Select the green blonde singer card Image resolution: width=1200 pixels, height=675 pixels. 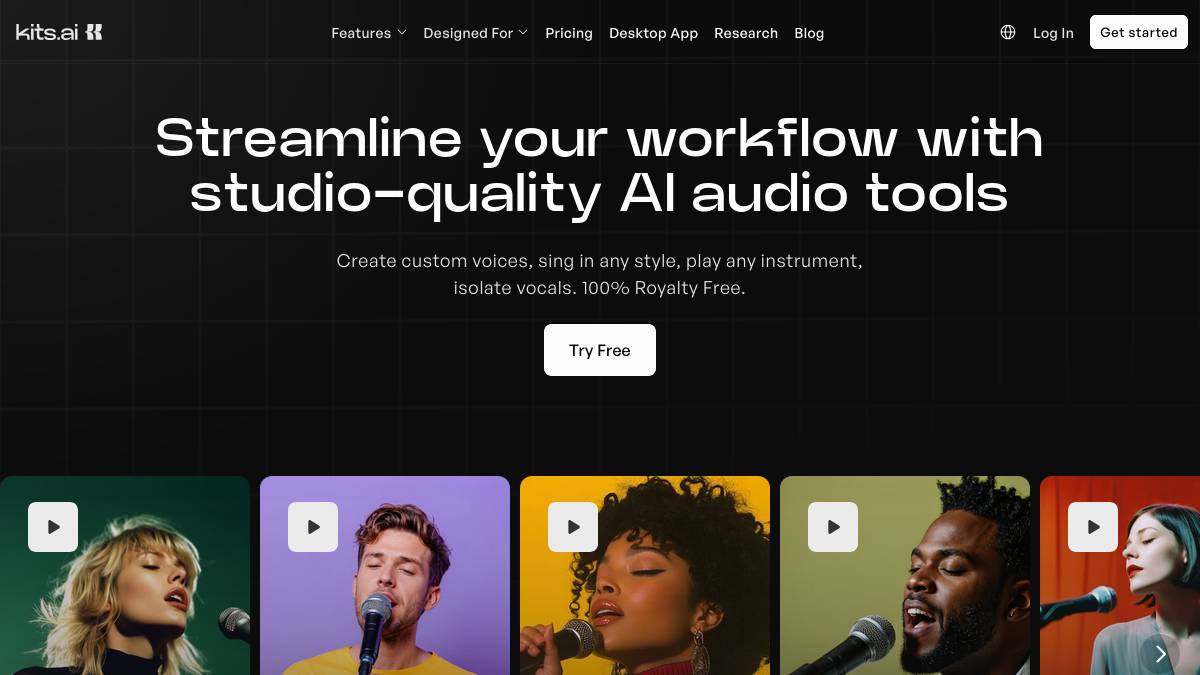(x=125, y=575)
